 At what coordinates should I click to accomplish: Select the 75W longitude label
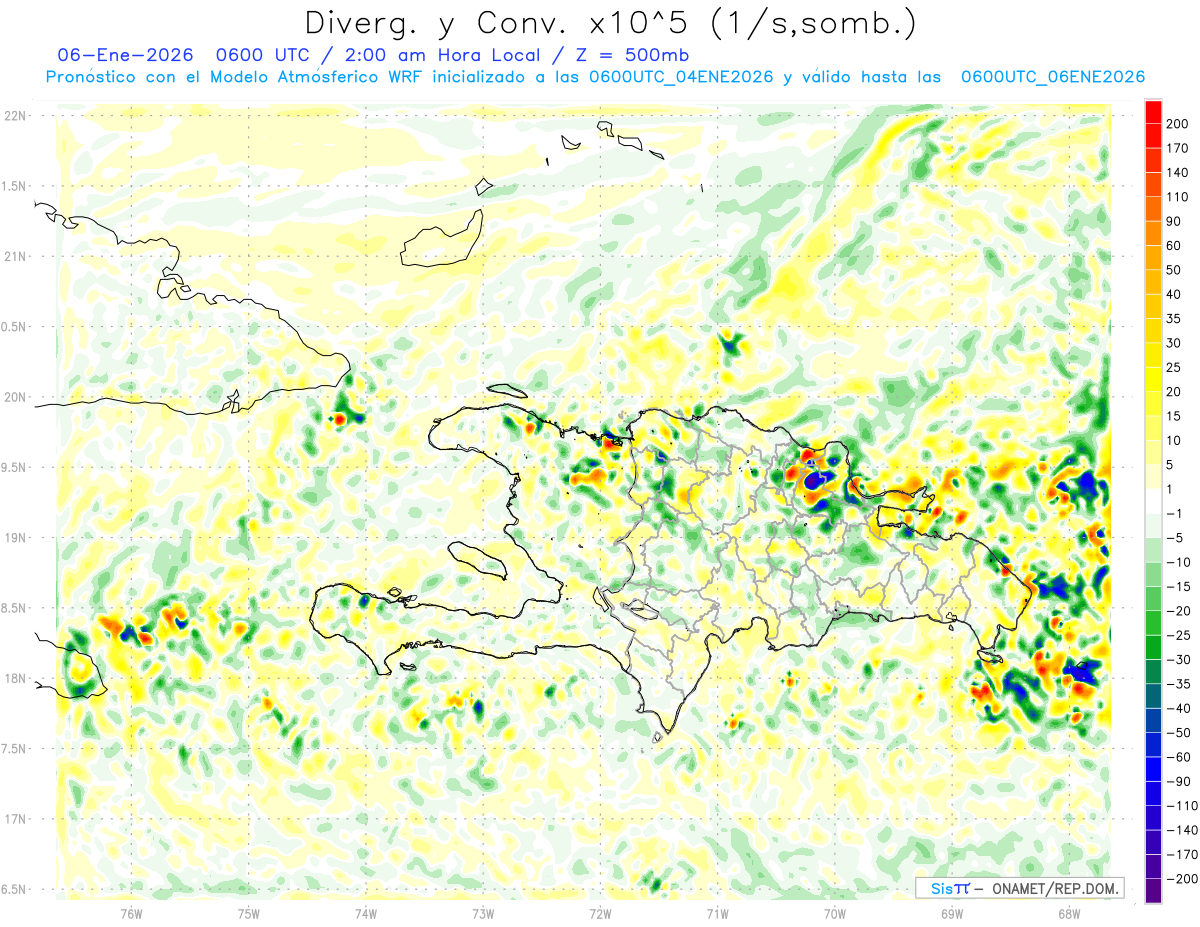coord(249,914)
